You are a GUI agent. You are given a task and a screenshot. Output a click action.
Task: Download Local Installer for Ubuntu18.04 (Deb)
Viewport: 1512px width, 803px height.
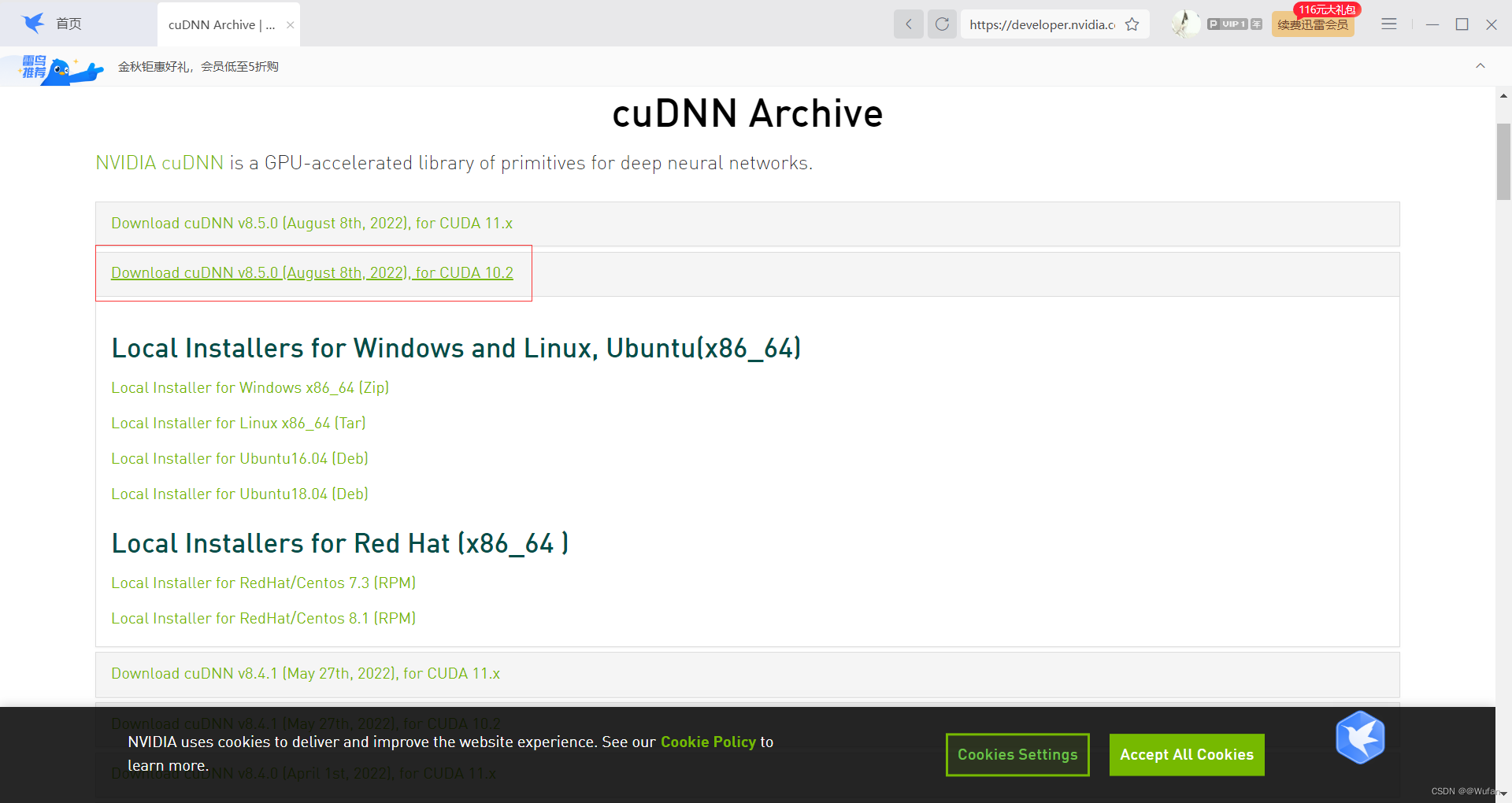[240, 494]
